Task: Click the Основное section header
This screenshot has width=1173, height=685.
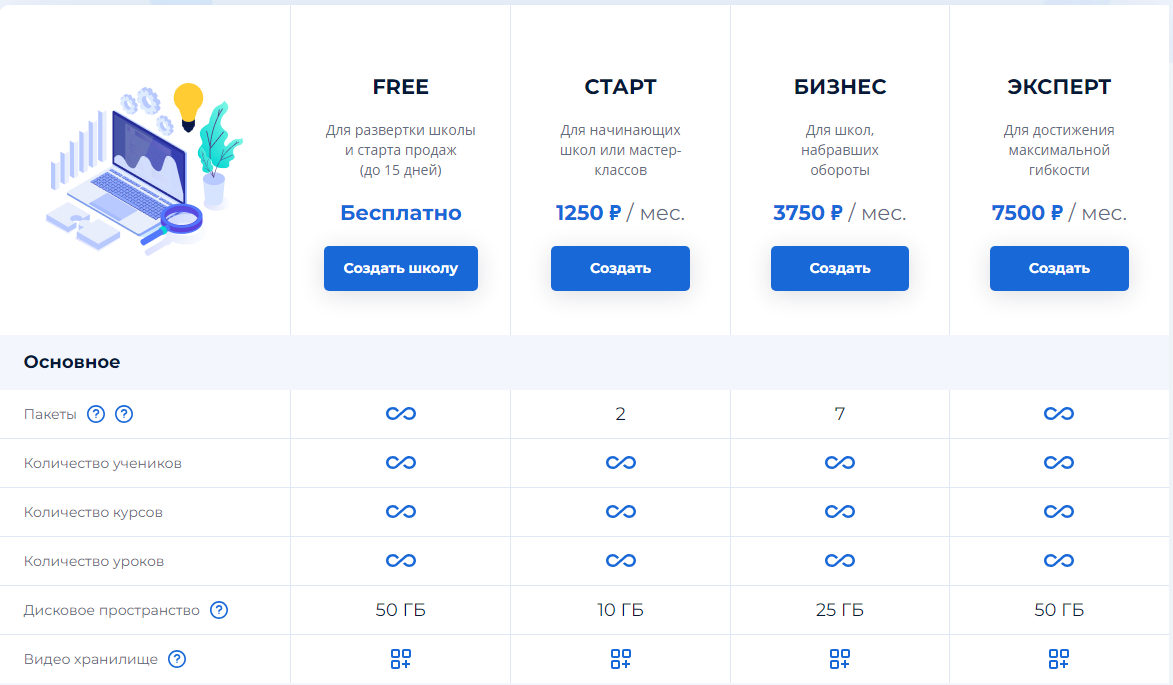Action: 72,362
